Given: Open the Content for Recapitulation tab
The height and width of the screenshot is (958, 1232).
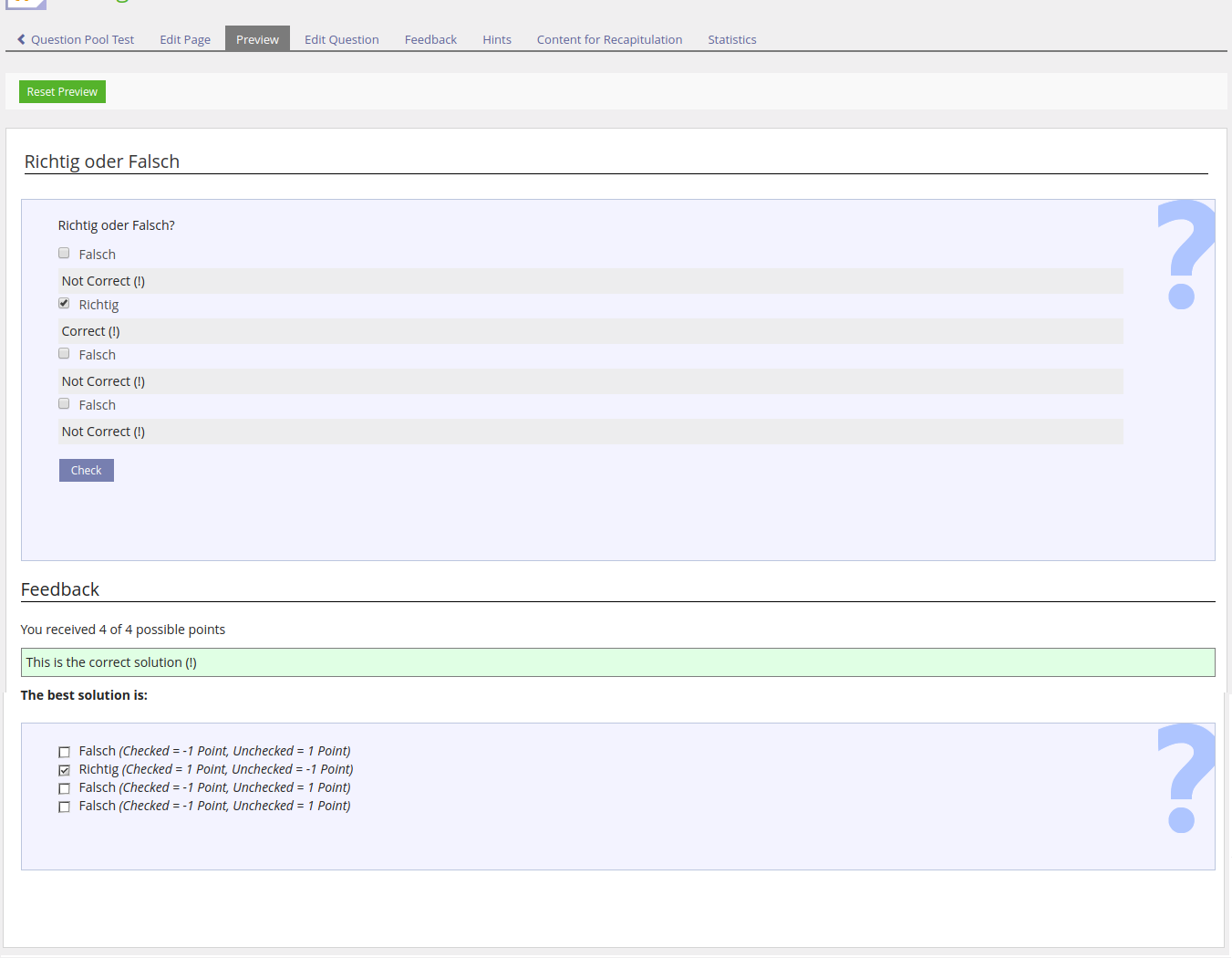Looking at the screenshot, I should pos(609,39).
